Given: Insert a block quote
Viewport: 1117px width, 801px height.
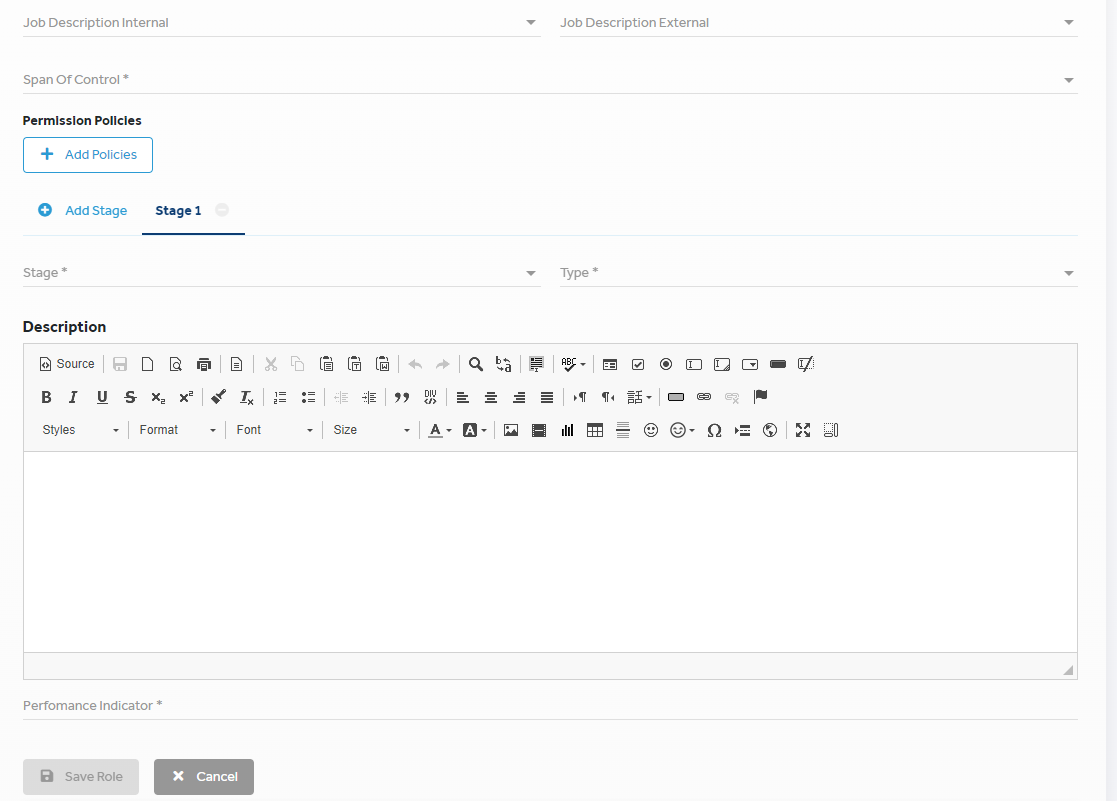Looking at the screenshot, I should coord(402,397).
